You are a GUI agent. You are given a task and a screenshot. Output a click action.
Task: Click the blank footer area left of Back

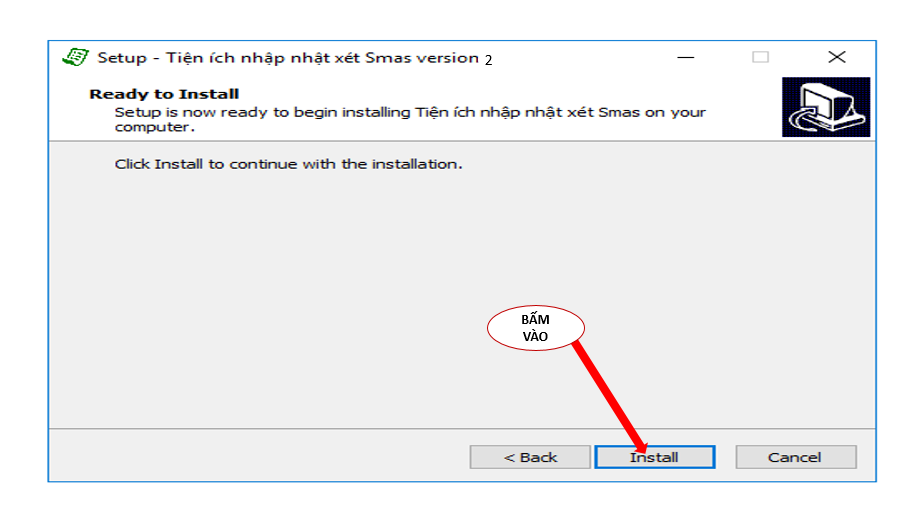pyautogui.click(x=250, y=457)
